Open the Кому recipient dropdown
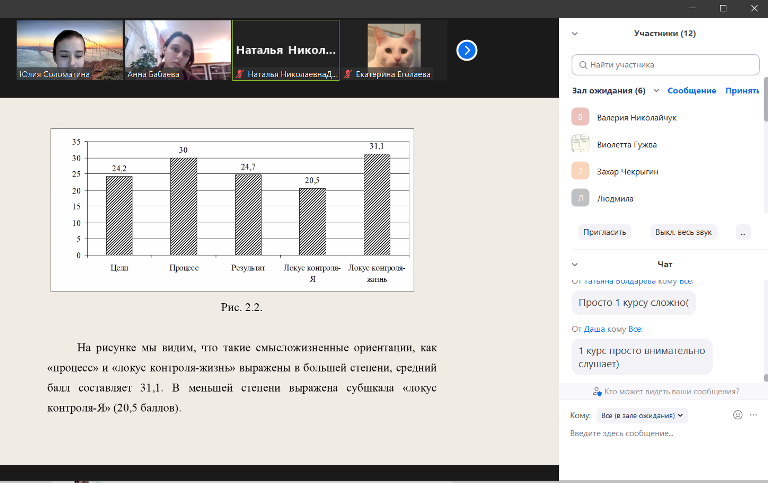The width and height of the screenshot is (768, 483). [641, 414]
